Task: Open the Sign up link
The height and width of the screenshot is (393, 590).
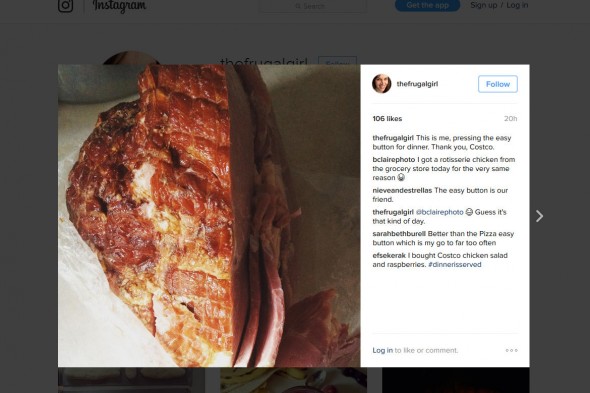Action: 484,5
